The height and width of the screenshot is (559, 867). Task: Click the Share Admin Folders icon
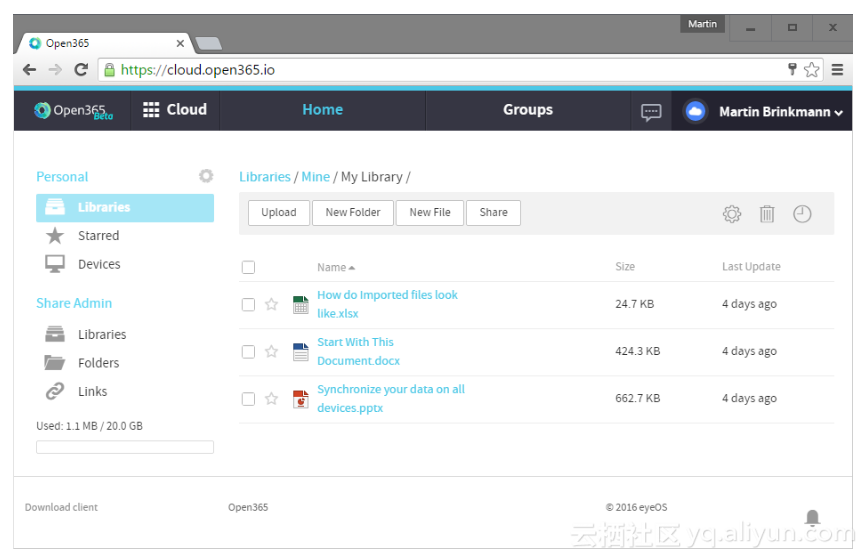coord(55,363)
